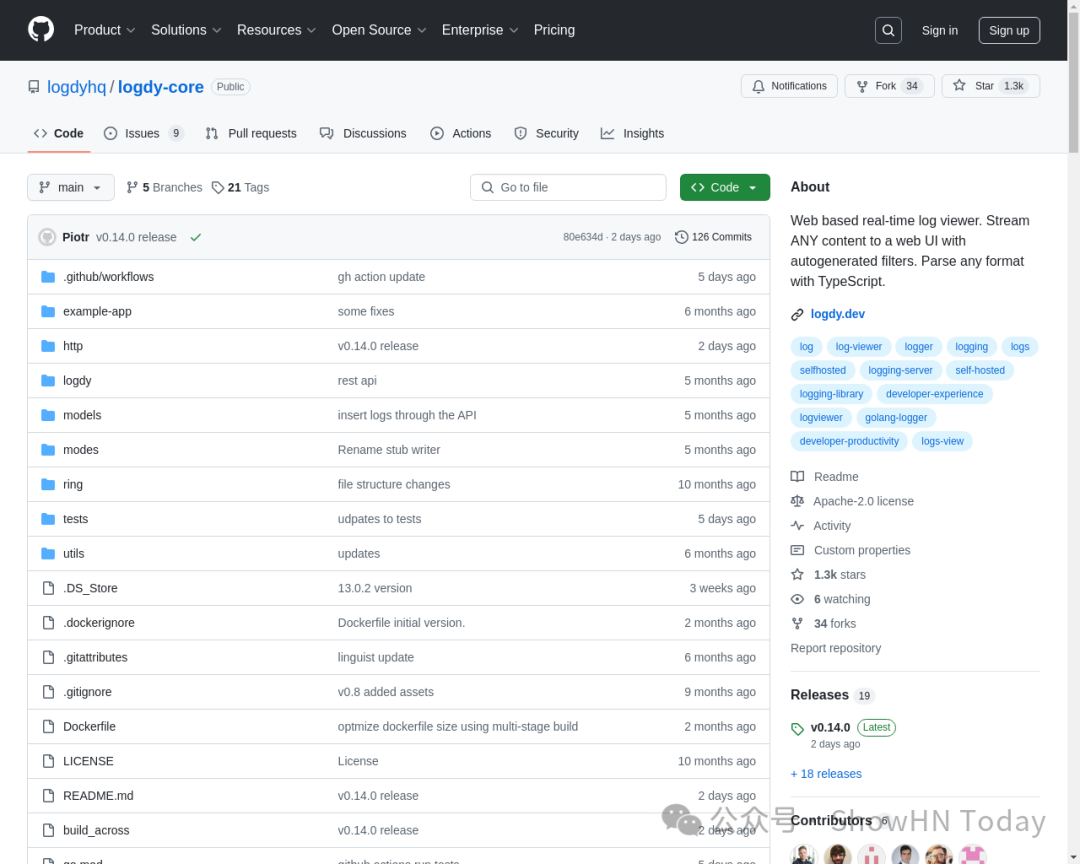Screen dimensions: 1080x864
Task: Click the watching eye icon
Action: [x=797, y=599]
